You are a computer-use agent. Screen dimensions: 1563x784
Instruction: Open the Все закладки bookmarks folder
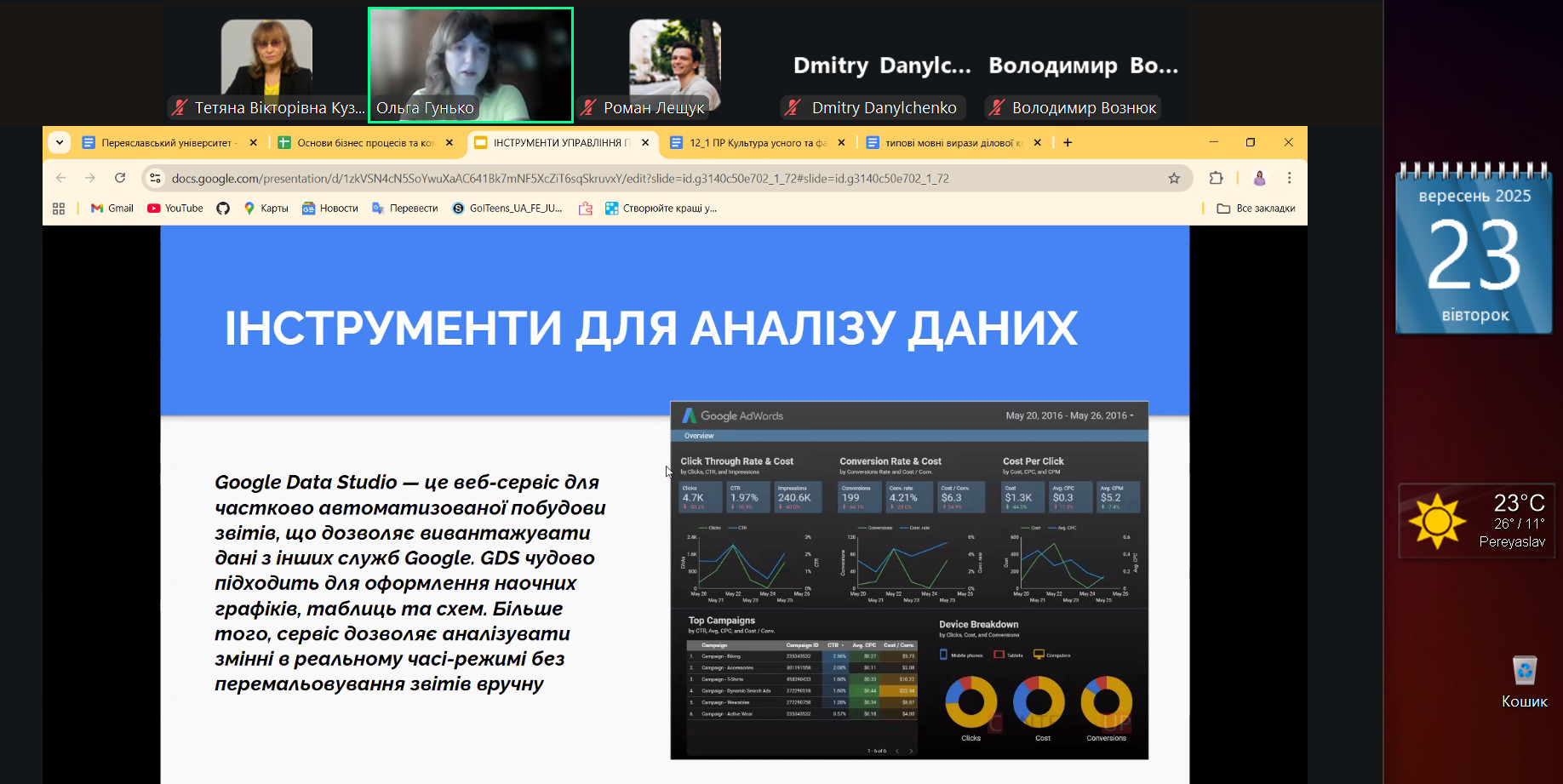(x=1256, y=209)
